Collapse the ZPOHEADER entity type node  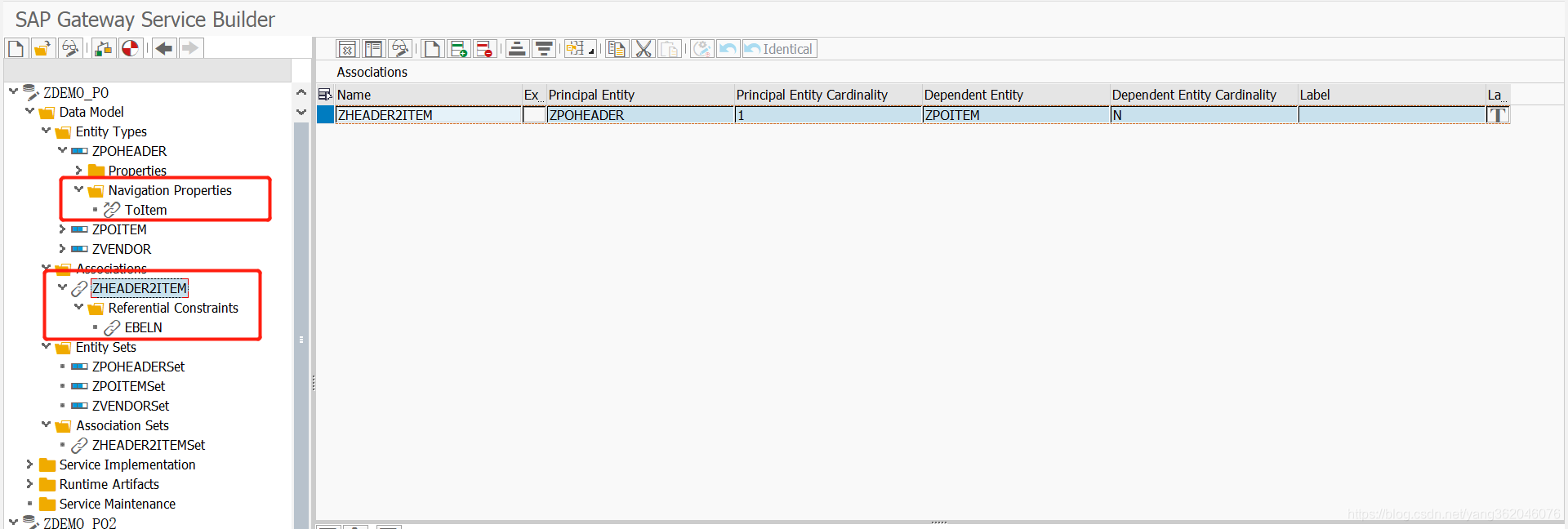pos(63,150)
